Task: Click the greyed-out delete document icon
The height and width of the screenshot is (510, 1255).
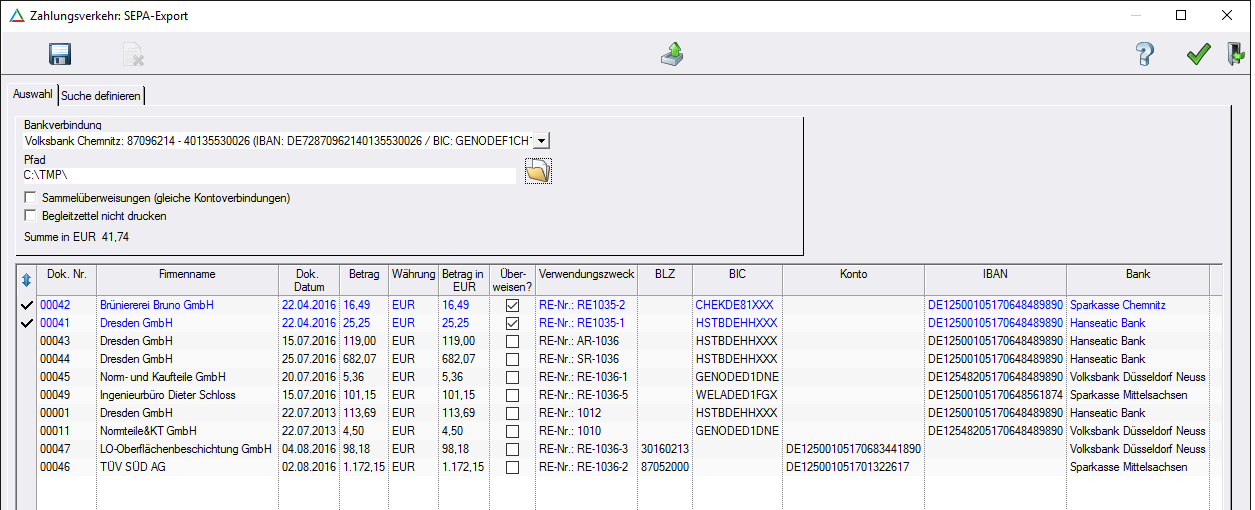Action: pyautogui.click(x=133, y=55)
